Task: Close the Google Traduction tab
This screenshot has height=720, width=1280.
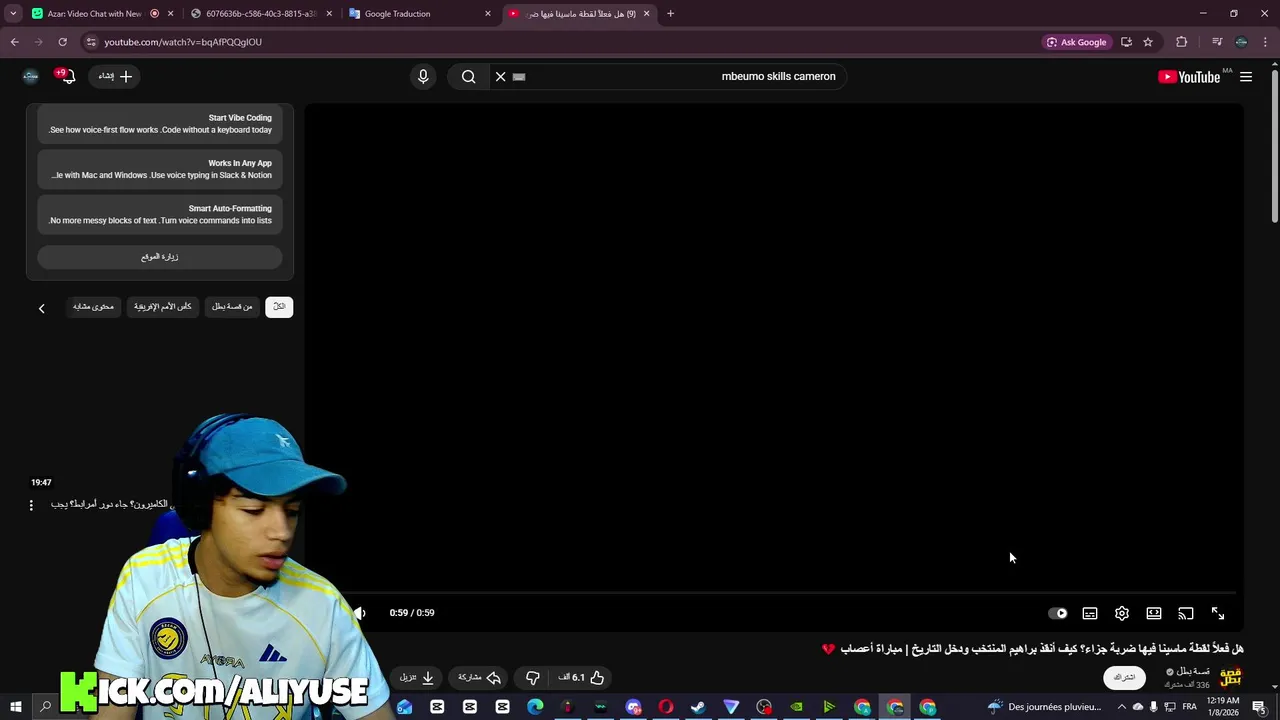Action: click(488, 14)
